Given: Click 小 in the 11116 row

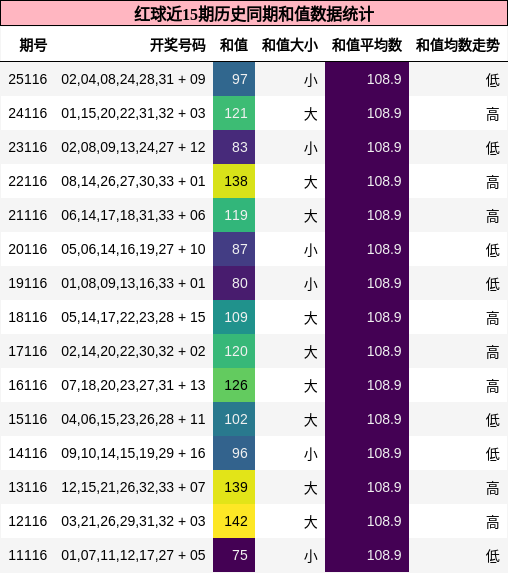Looking at the screenshot, I should pyautogui.click(x=311, y=555).
